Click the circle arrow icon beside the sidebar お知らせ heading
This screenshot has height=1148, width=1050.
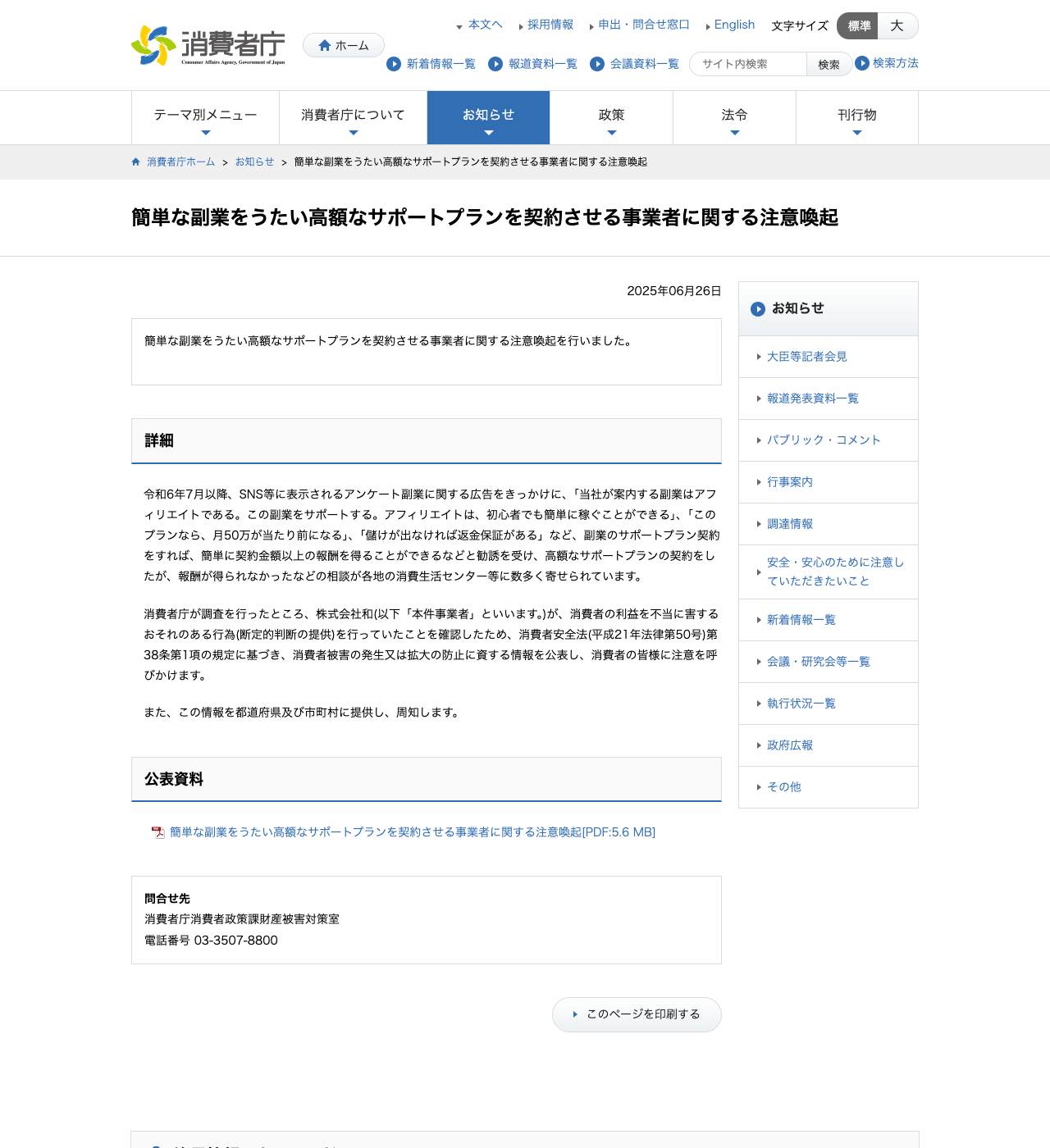(x=758, y=309)
